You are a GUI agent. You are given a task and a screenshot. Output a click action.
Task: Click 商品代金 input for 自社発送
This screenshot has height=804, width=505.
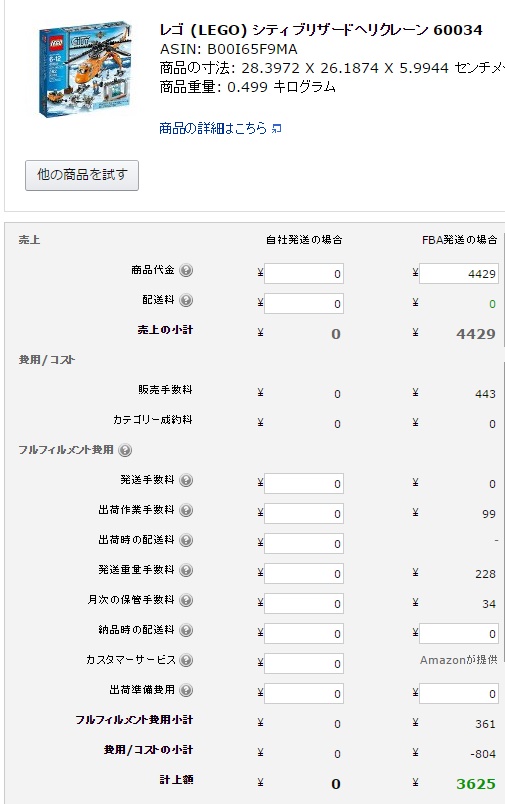click(304, 274)
